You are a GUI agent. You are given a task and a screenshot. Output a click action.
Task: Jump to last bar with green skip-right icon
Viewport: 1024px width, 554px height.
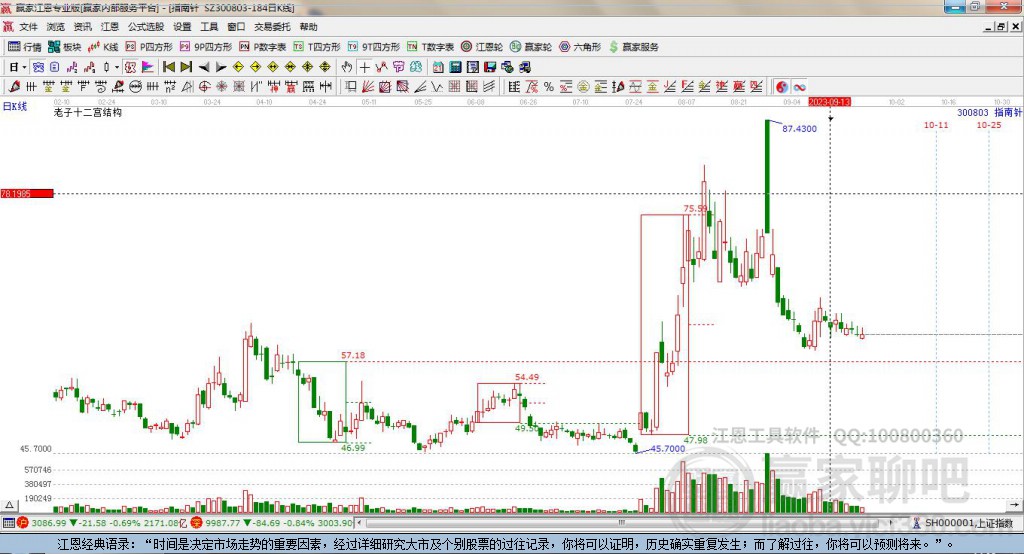[x=186, y=67]
